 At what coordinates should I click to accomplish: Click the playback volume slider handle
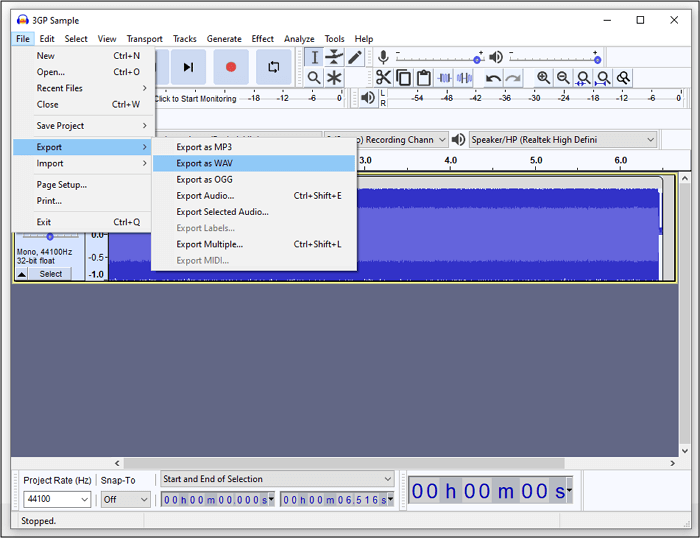click(x=597, y=60)
